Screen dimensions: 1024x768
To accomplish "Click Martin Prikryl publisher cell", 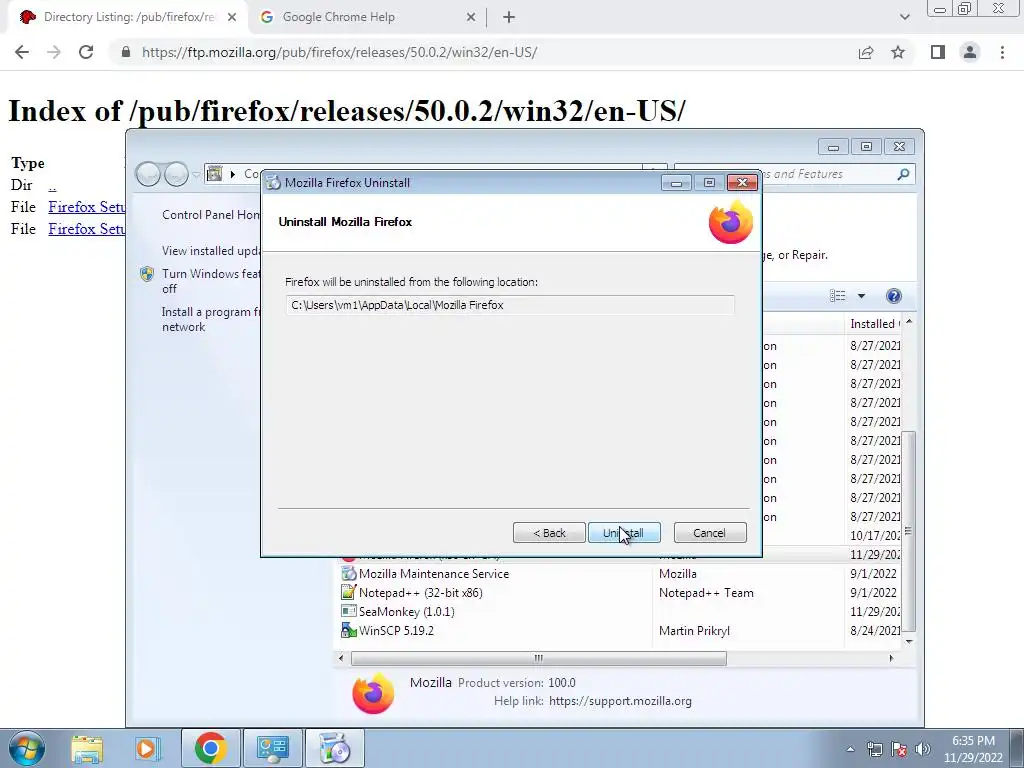I will coord(694,631).
